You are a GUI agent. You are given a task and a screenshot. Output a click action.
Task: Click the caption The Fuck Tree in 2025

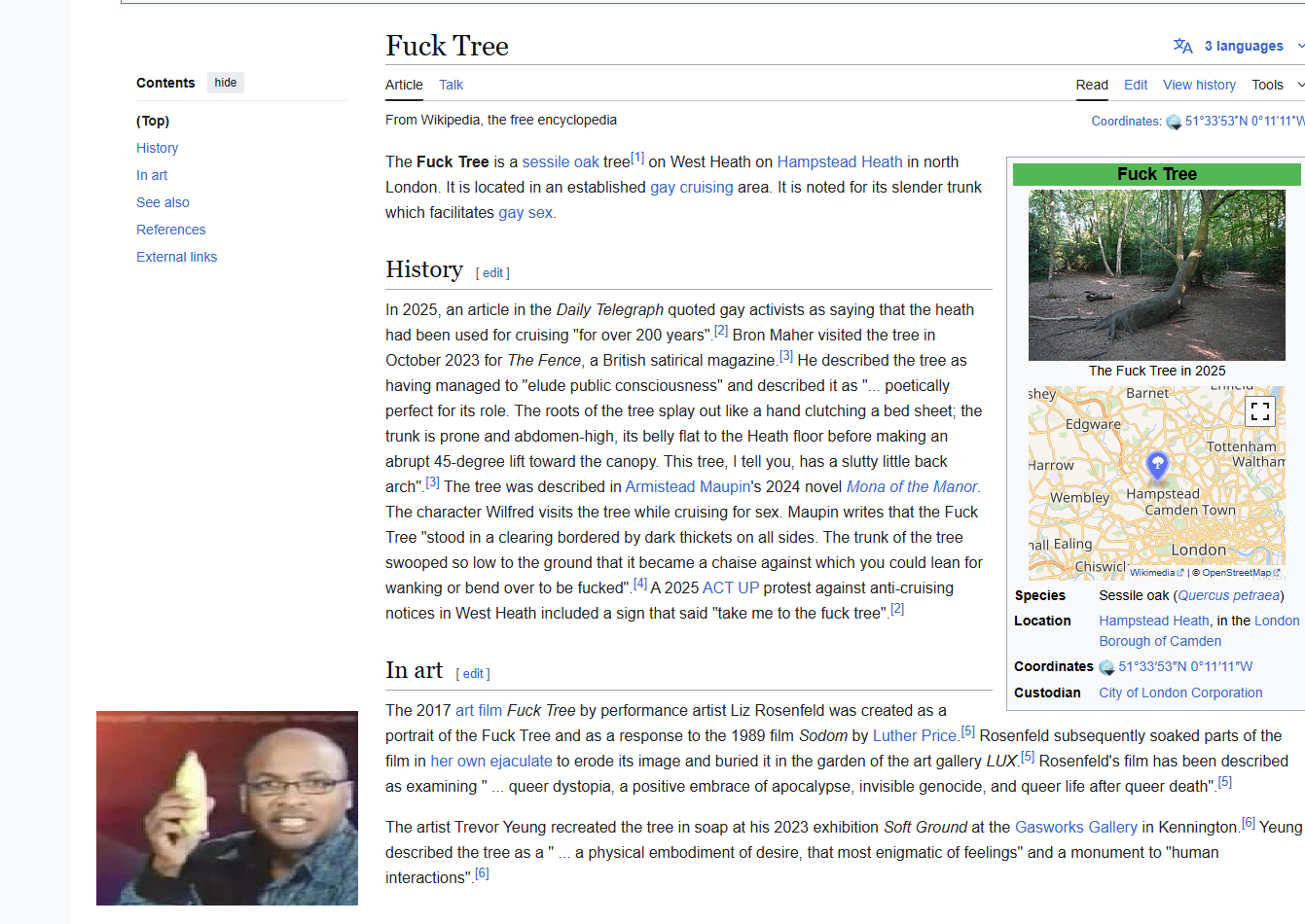click(1157, 371)
